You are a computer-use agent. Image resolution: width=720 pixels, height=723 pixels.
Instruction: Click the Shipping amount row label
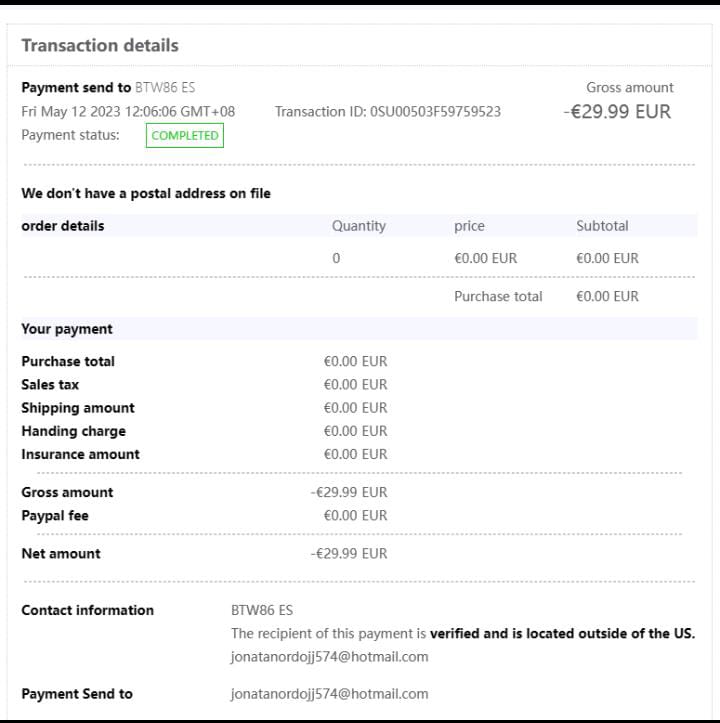78,408
